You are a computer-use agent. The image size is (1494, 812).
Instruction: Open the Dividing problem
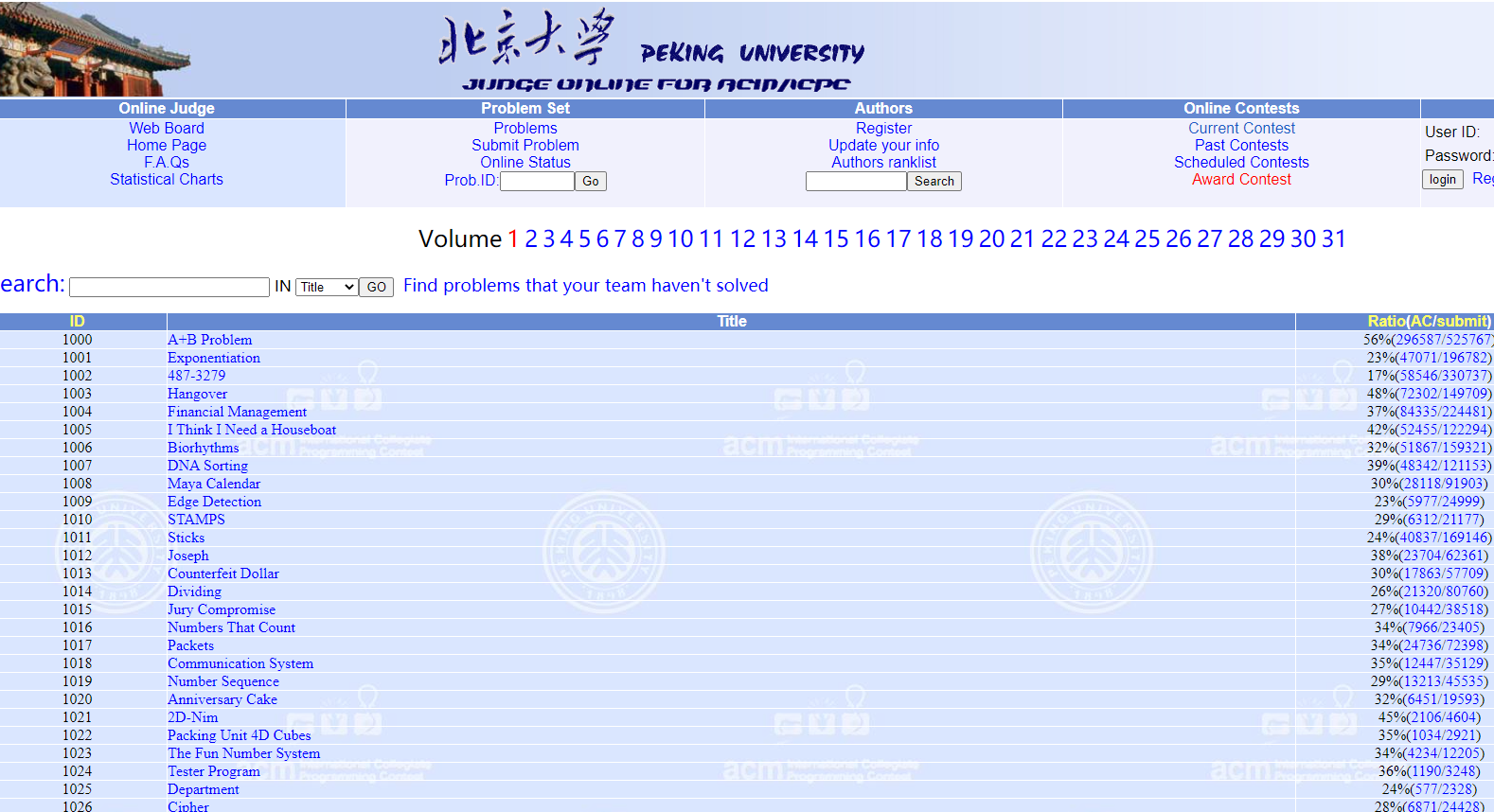[x=195, y=591]
